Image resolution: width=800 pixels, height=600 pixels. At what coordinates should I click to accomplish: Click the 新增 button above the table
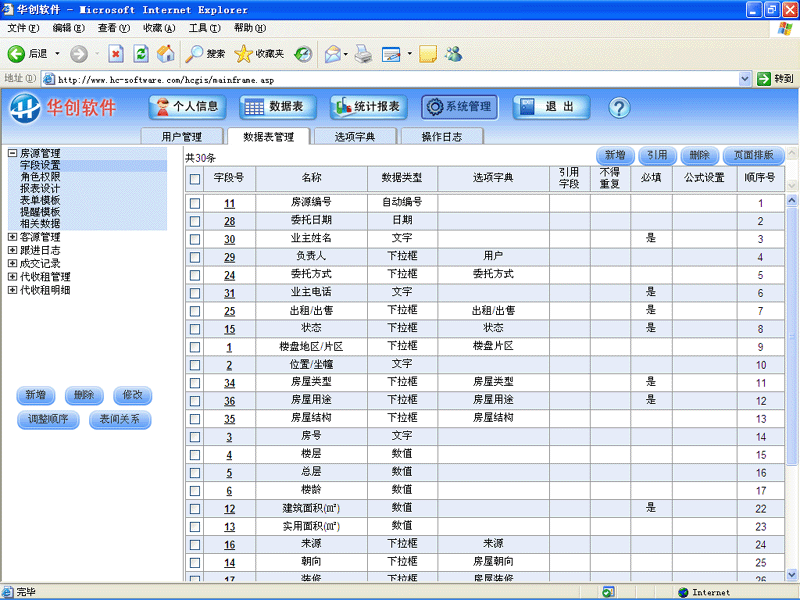click(x=615, y=156)
